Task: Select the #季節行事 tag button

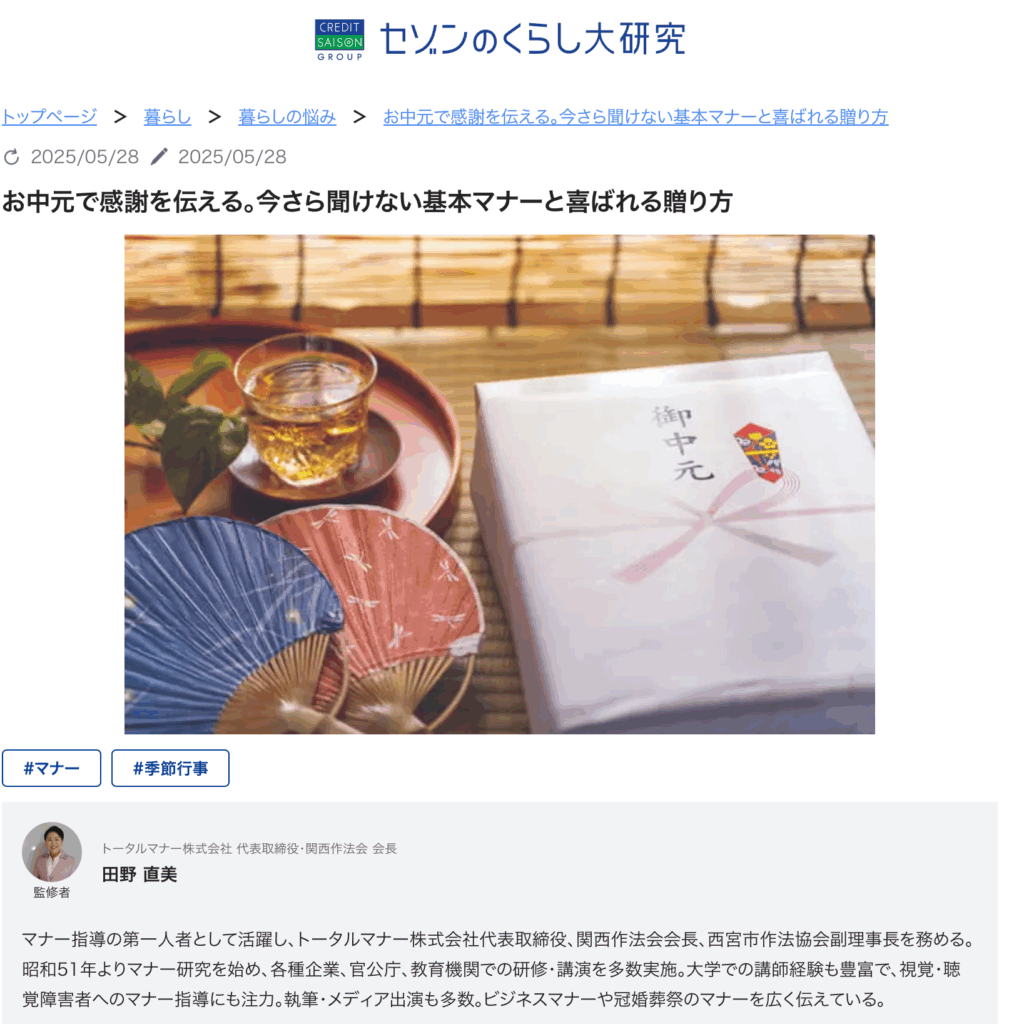Action: 170,768
